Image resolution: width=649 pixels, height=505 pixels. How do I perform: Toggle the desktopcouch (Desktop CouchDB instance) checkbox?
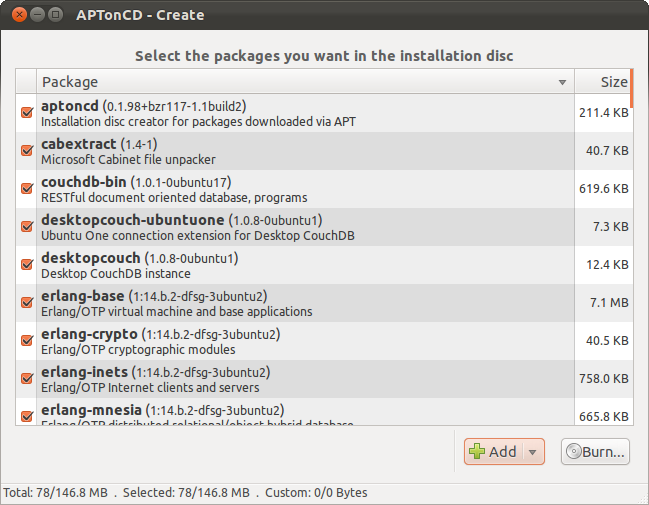(27, 264)
